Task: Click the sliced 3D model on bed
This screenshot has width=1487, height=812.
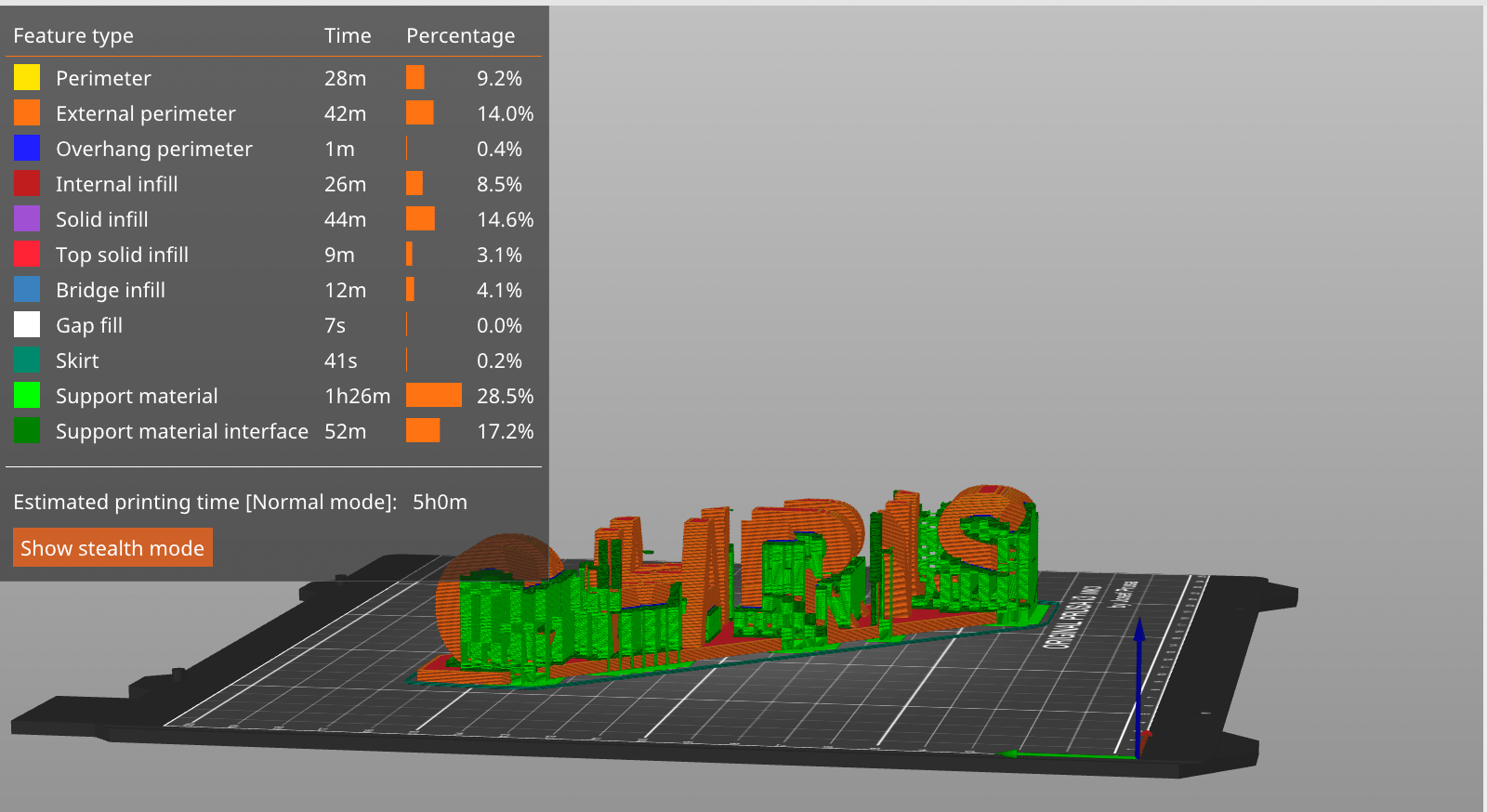Action: pyautogui.click(x=734, y=587)
